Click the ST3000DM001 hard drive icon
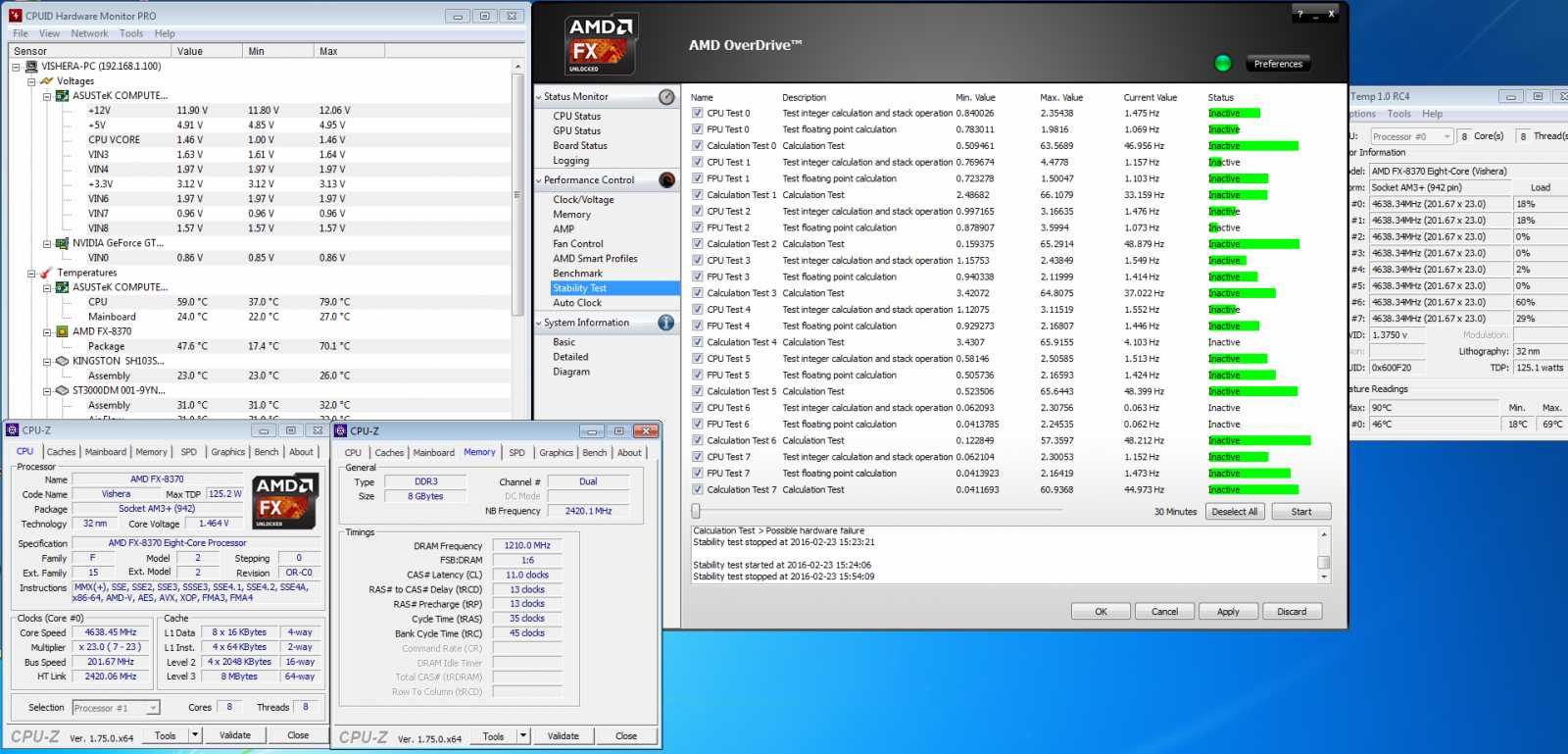The image size is (1568, 754). pyautogui.click(x=63, y=390)
